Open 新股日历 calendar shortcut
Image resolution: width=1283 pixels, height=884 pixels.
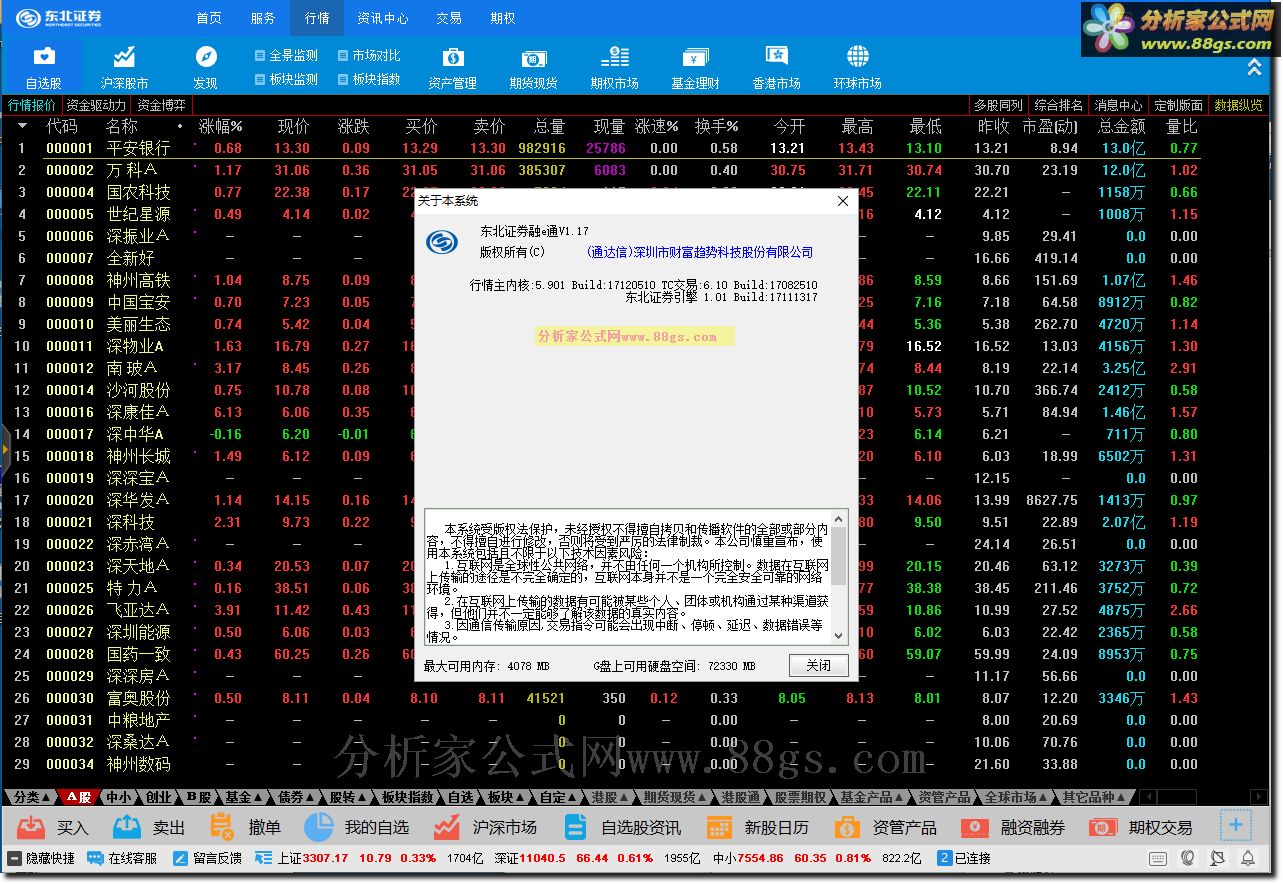click(x=757, y=827)
